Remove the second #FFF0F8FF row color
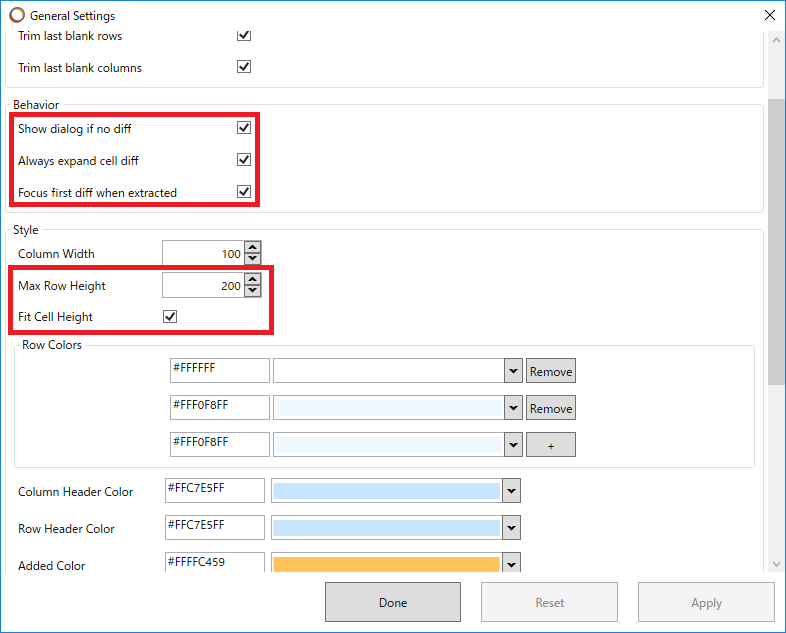The width and height of the screenshot is (786, 633). point(551,408)
